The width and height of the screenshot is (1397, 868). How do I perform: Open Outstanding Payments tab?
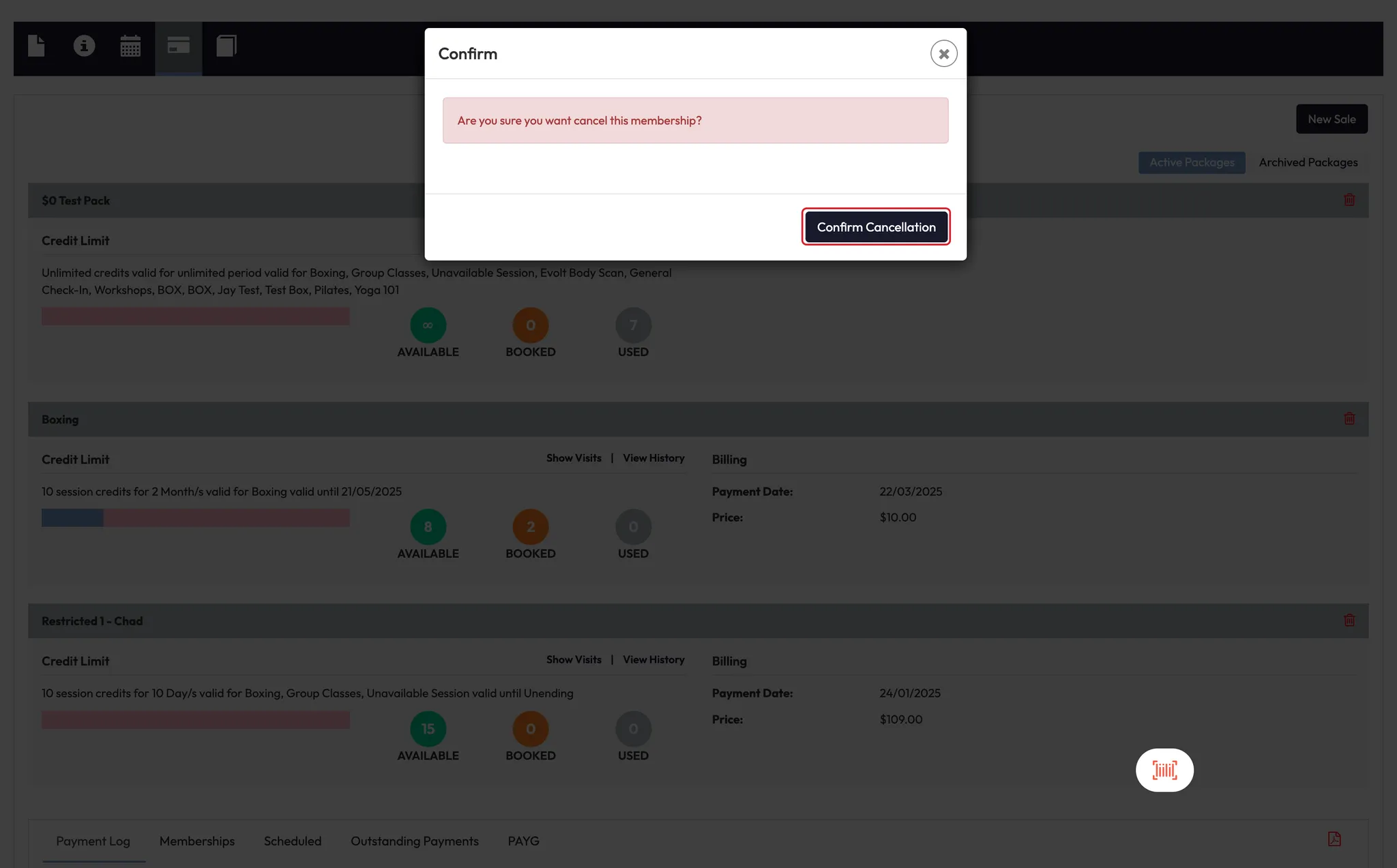pyautogui.click(x=414, y=841)
